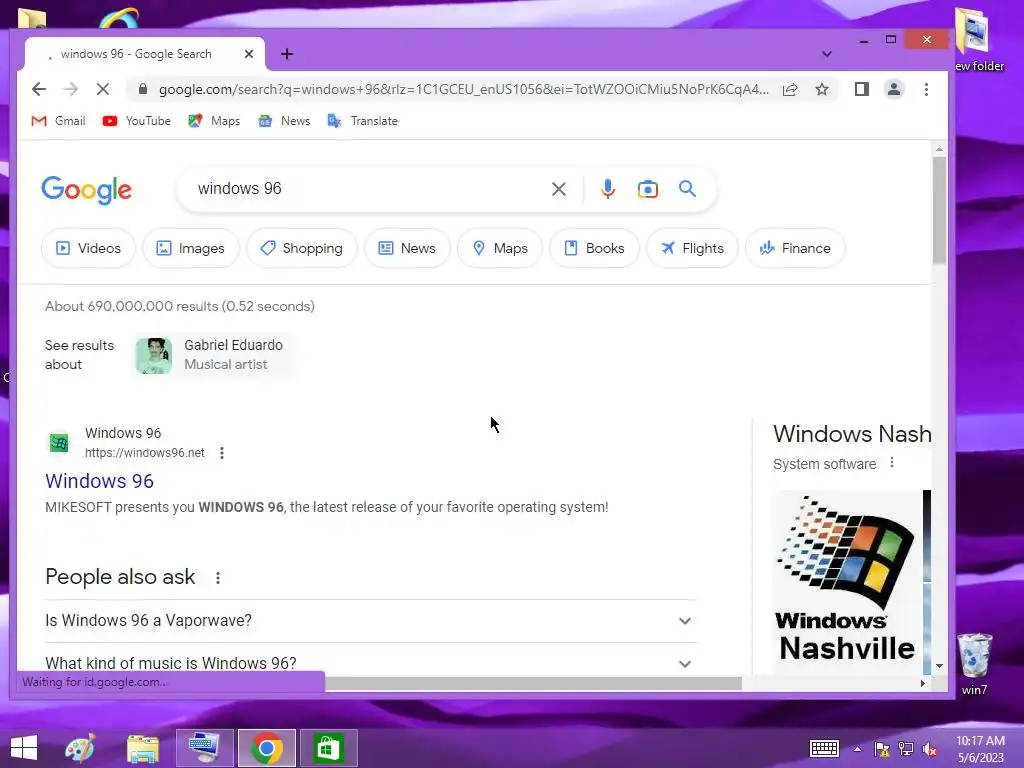Click into the windows 96 search field

coord(366,189)
